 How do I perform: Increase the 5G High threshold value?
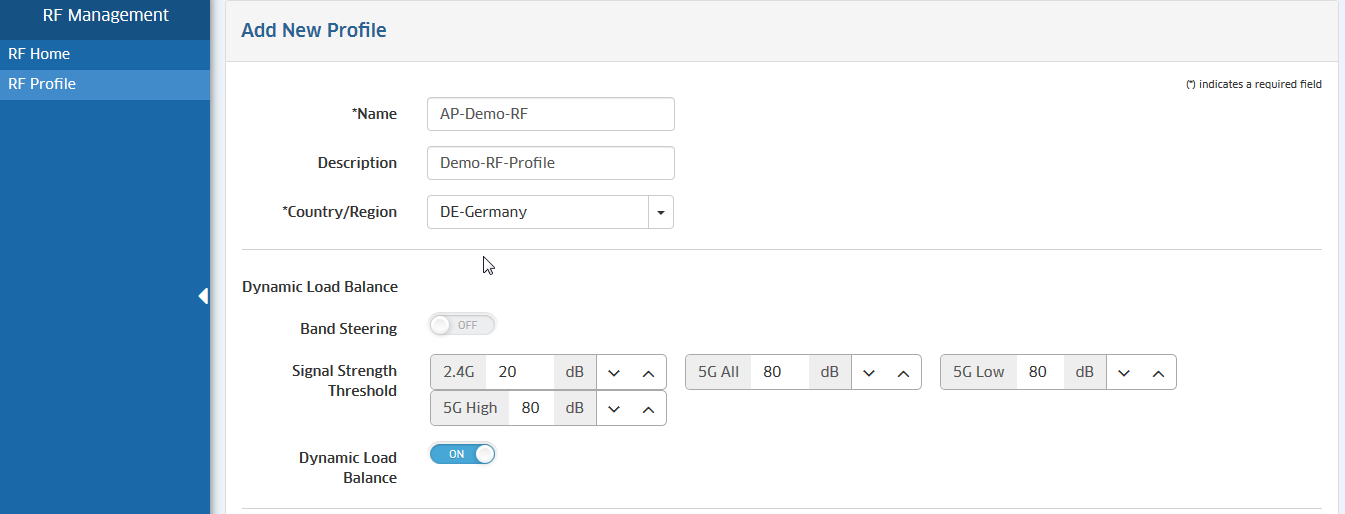click(648, 408)
